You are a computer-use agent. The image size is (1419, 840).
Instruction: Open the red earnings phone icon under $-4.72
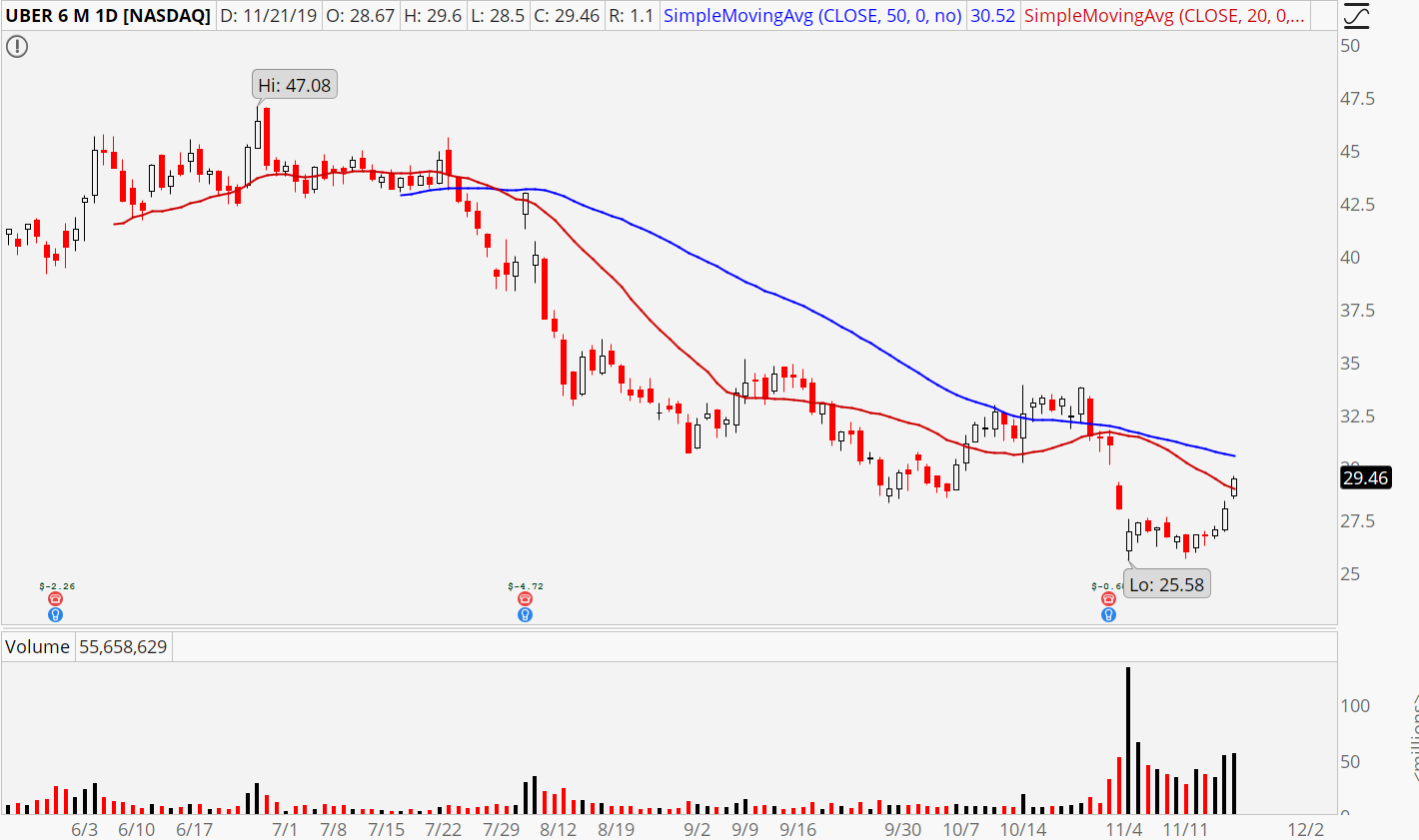(525, 599)
